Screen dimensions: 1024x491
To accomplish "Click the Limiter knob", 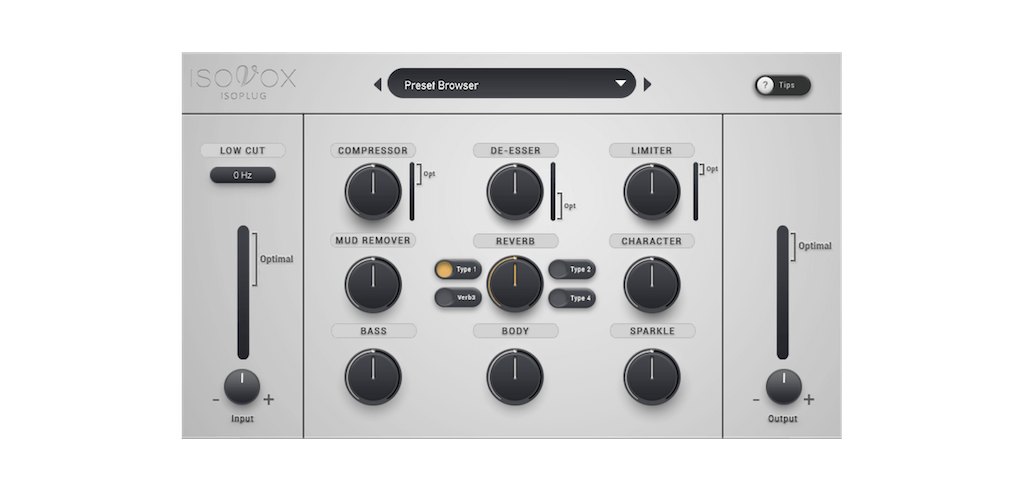I will pos(651,192).
